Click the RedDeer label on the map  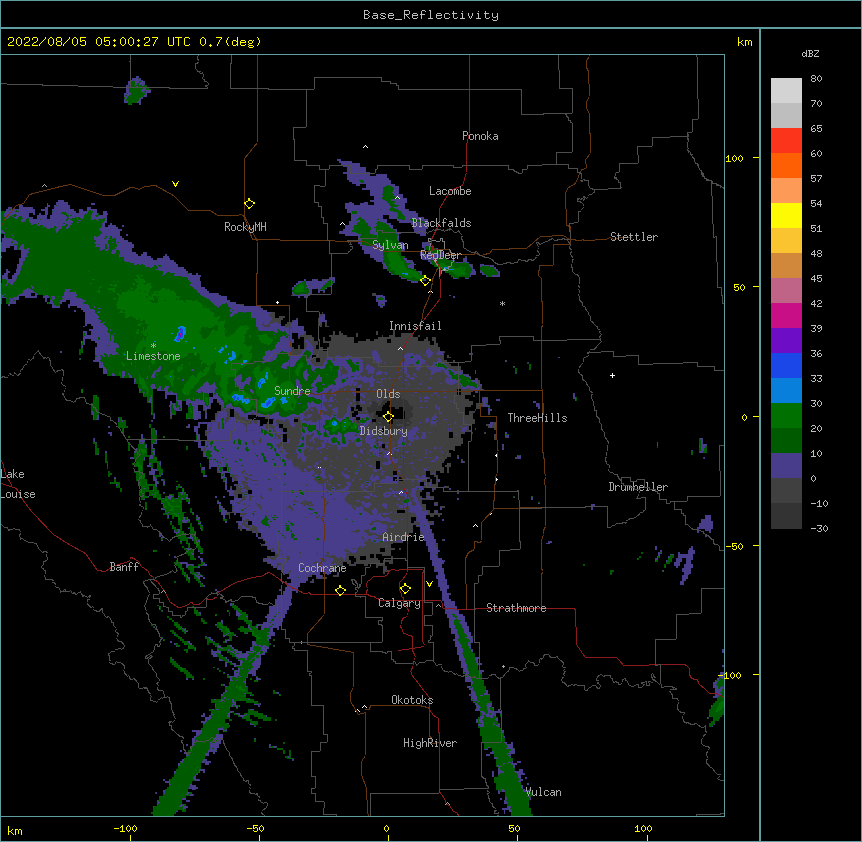440,255
